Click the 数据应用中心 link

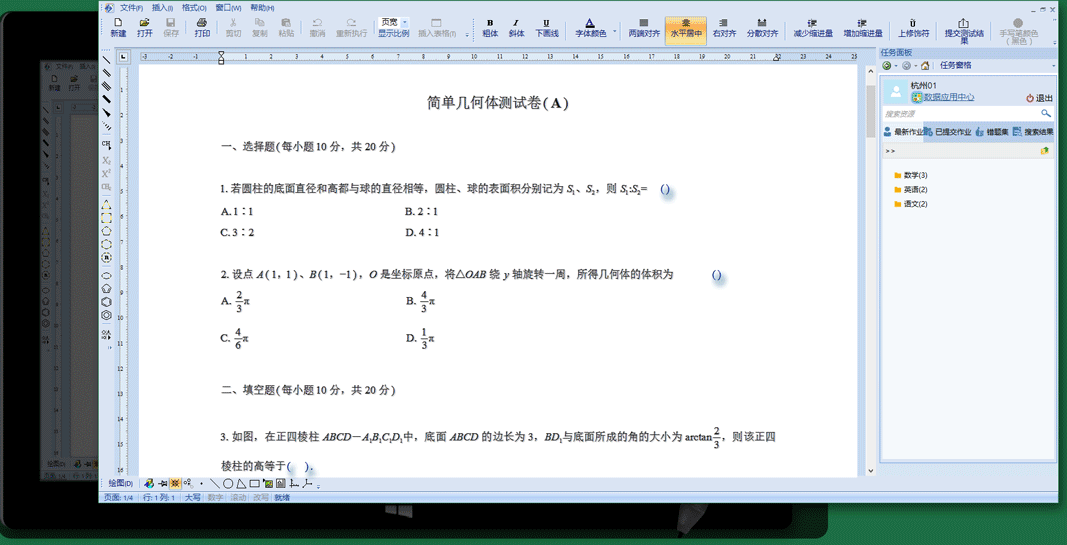tap(947, 98)
